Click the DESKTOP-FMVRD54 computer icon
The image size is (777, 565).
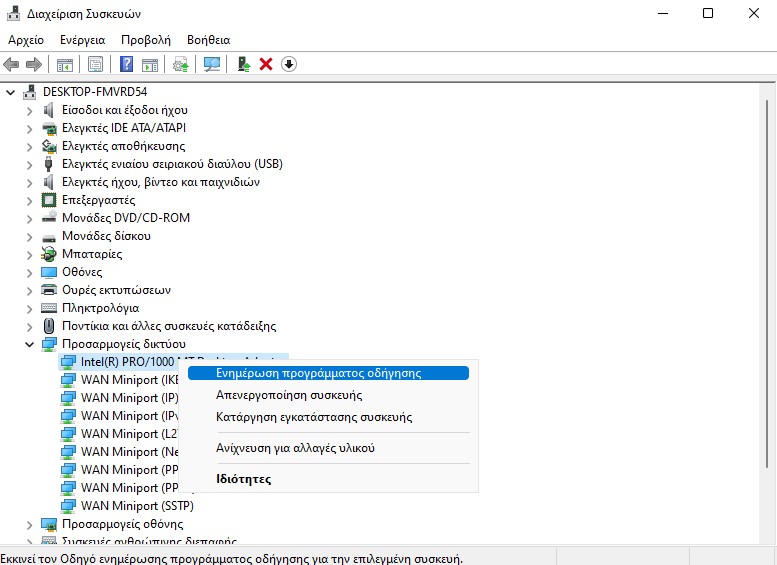coord(30,92)
